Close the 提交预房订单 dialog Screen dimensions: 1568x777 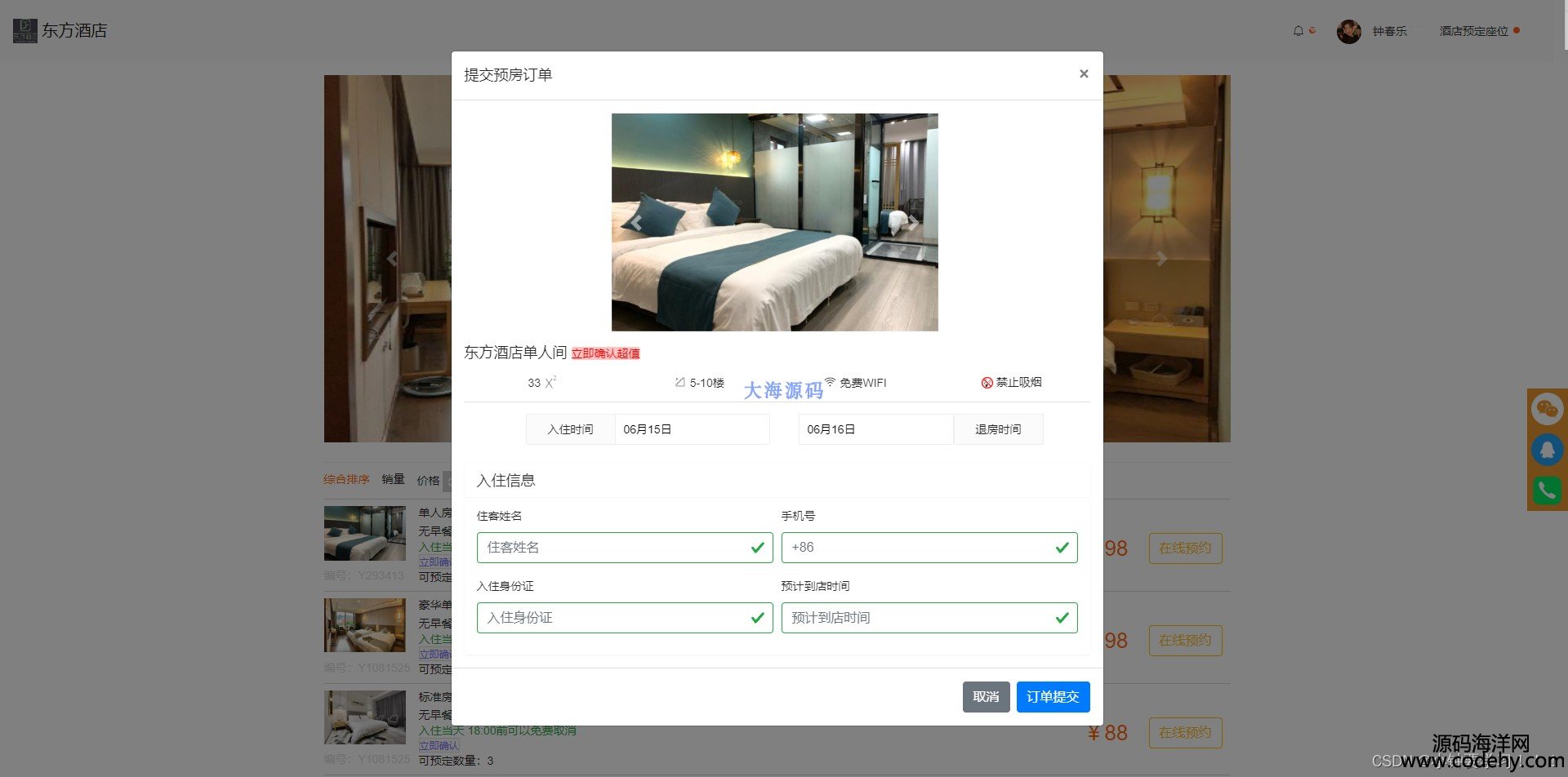[x=1084, y=73]
